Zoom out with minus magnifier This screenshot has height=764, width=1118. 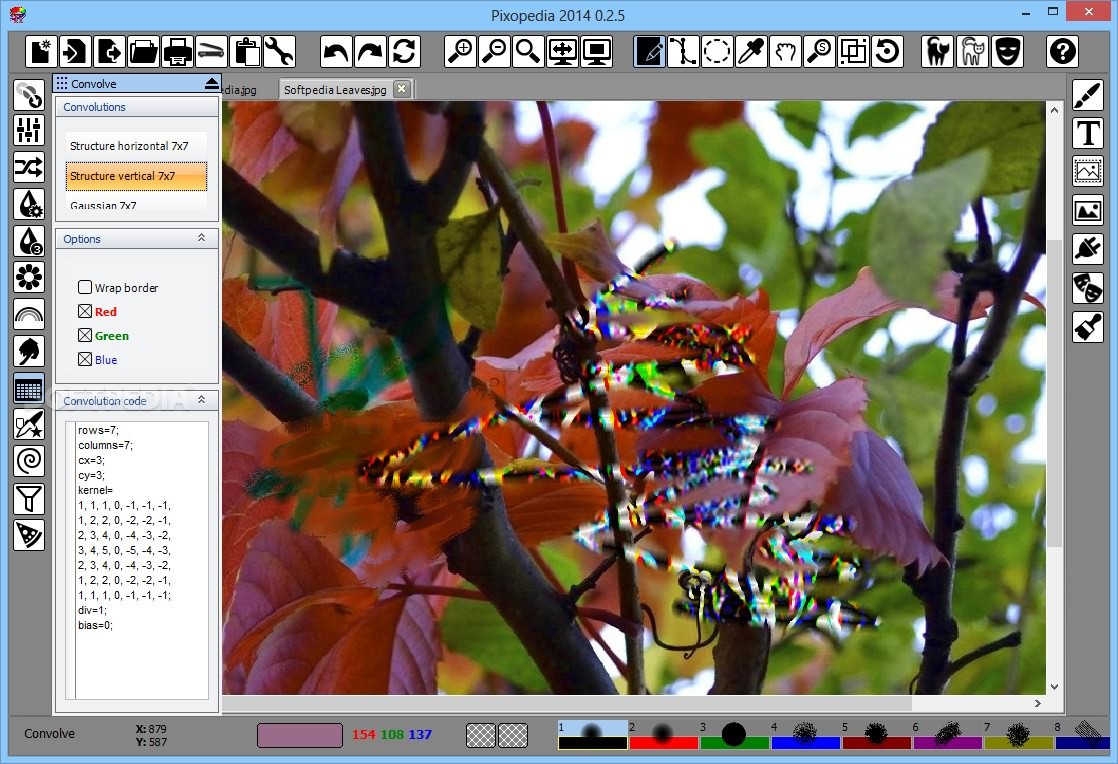point(494,51)
